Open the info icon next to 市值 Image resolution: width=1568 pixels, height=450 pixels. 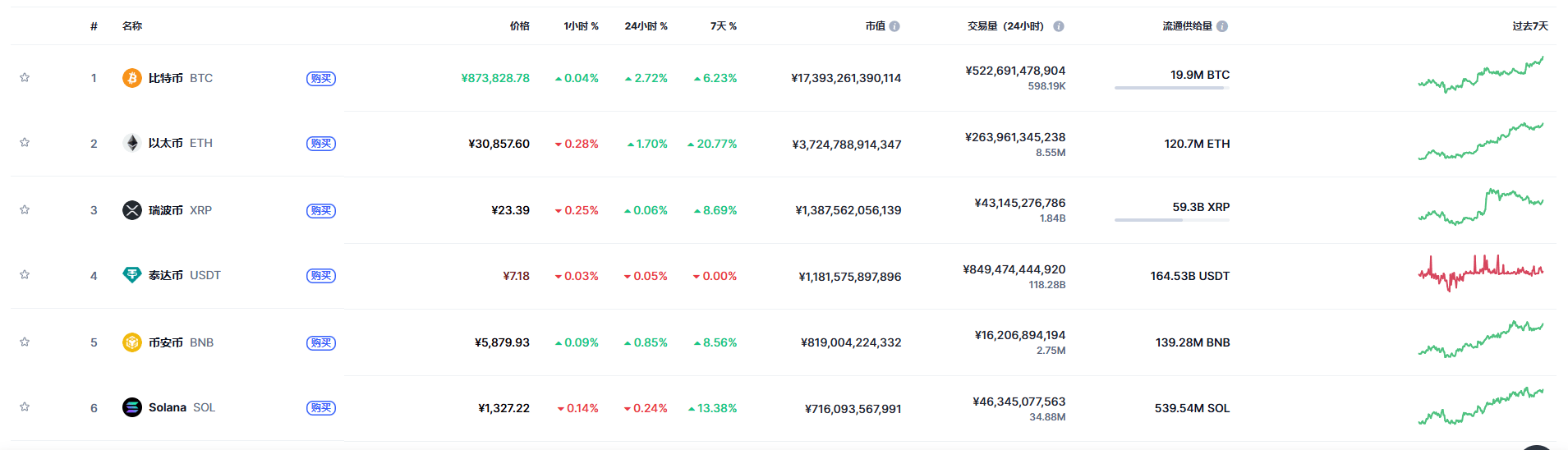pos(894,26)
